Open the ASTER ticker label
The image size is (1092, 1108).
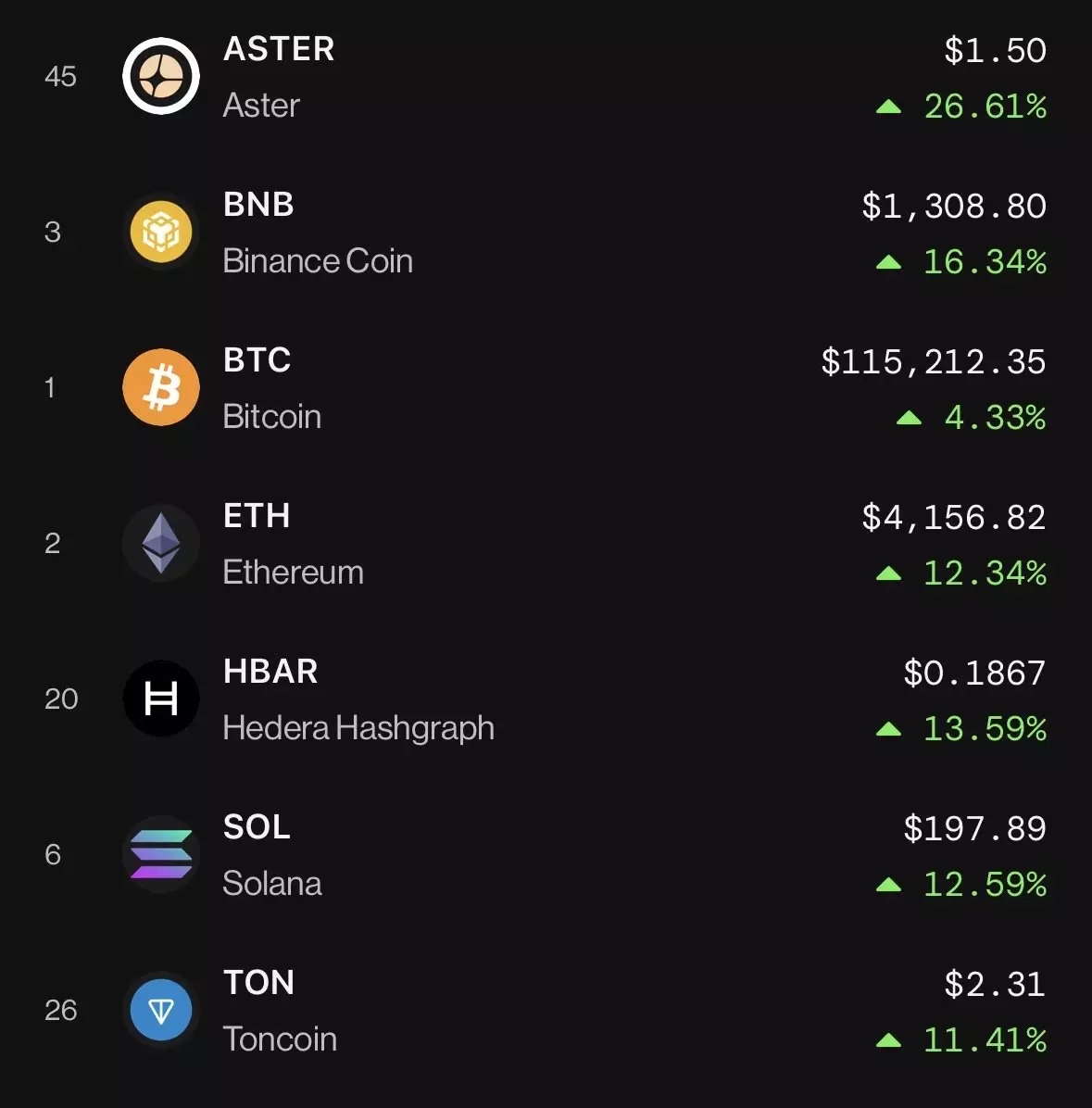pos(279,49)
